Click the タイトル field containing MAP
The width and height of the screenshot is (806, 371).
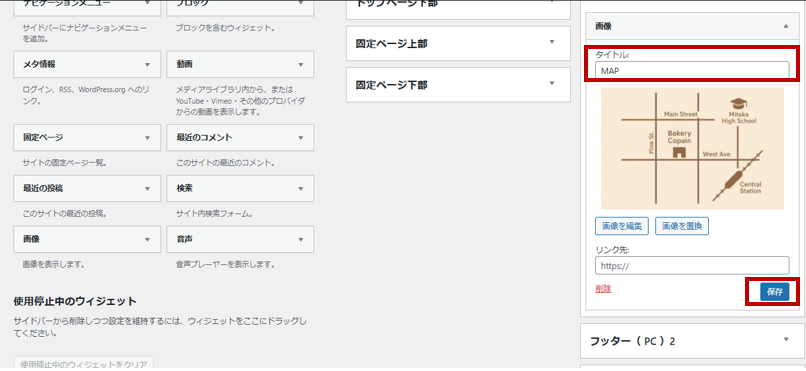tap(692, 70)
